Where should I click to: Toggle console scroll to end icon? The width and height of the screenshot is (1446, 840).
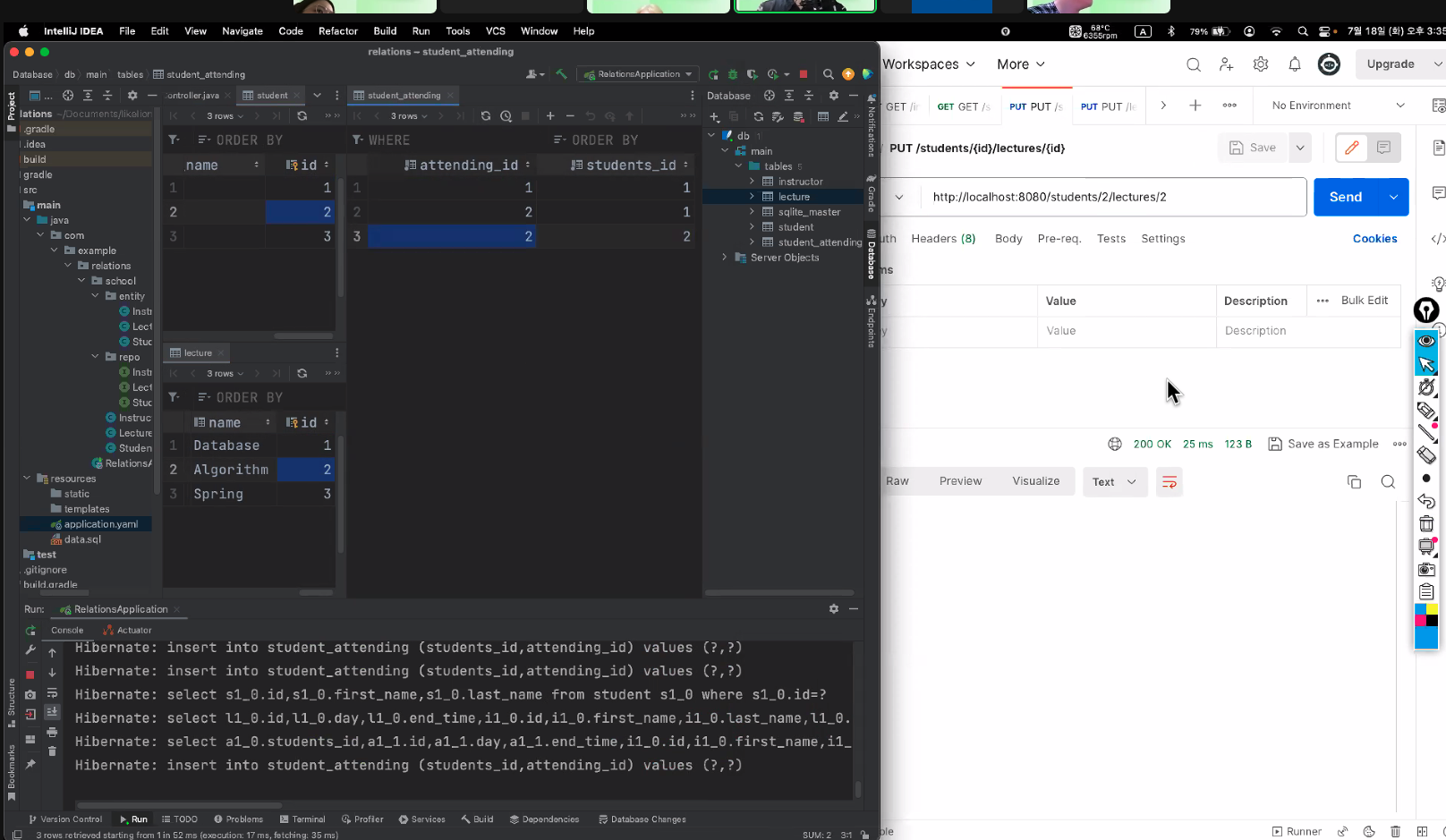[x=52, y=712]
